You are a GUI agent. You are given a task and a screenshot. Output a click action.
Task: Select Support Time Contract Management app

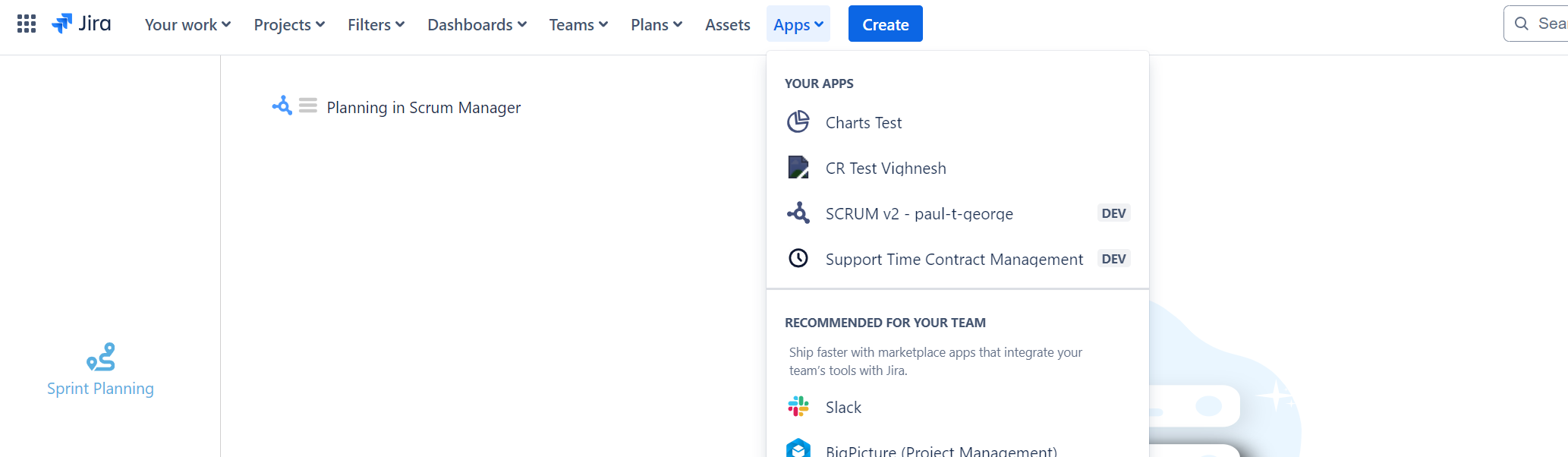(953, 260)
